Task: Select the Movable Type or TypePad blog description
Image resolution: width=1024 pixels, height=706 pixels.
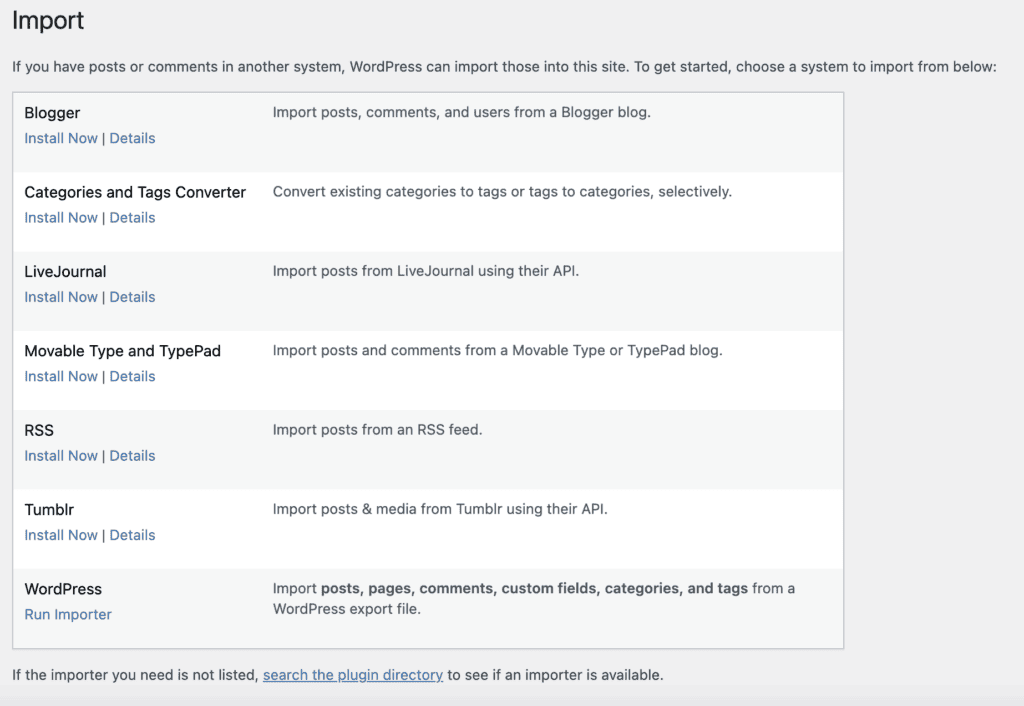Action: point(498,351)
